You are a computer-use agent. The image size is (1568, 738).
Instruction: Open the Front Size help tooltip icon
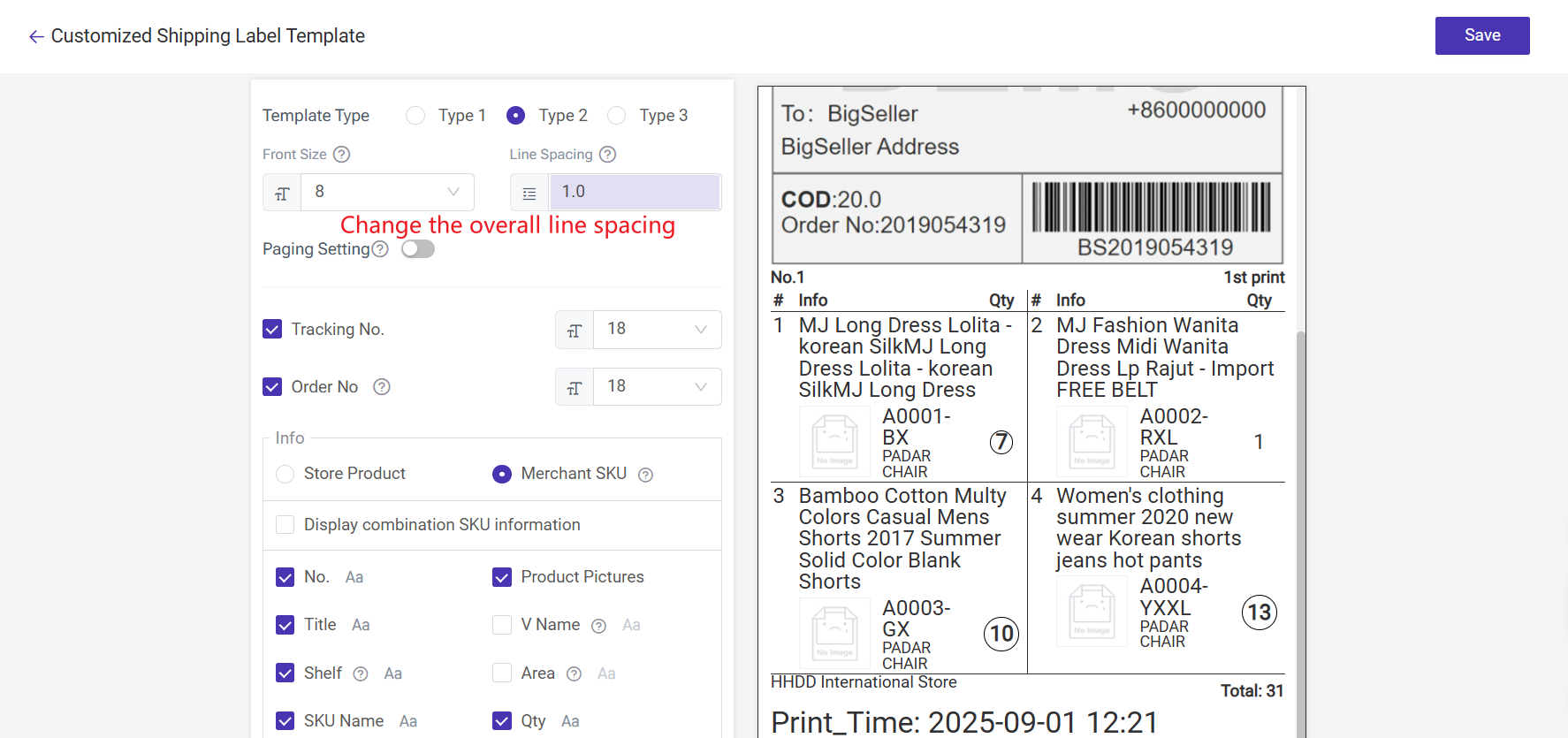341,154
